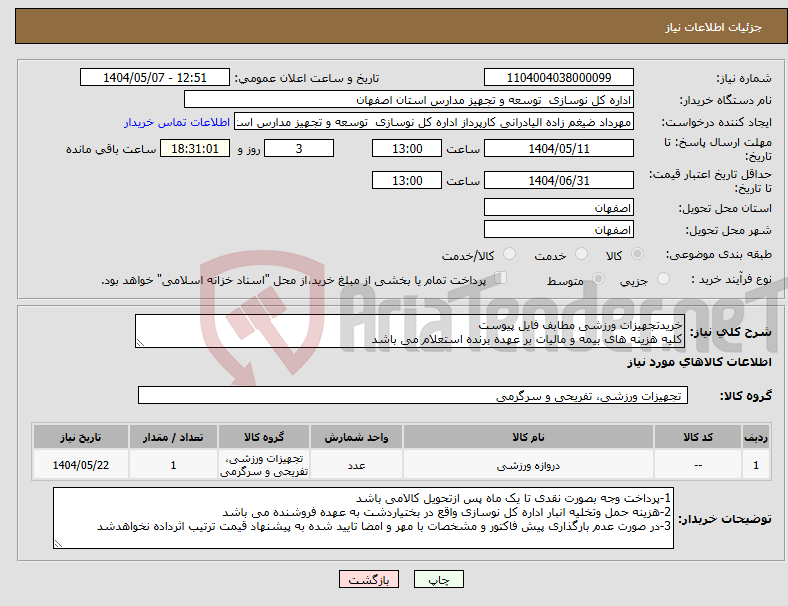Viewport: 788px width, 606px height.
Task: Click the استان محل تحویل field
Action: [x=559, y=208]
